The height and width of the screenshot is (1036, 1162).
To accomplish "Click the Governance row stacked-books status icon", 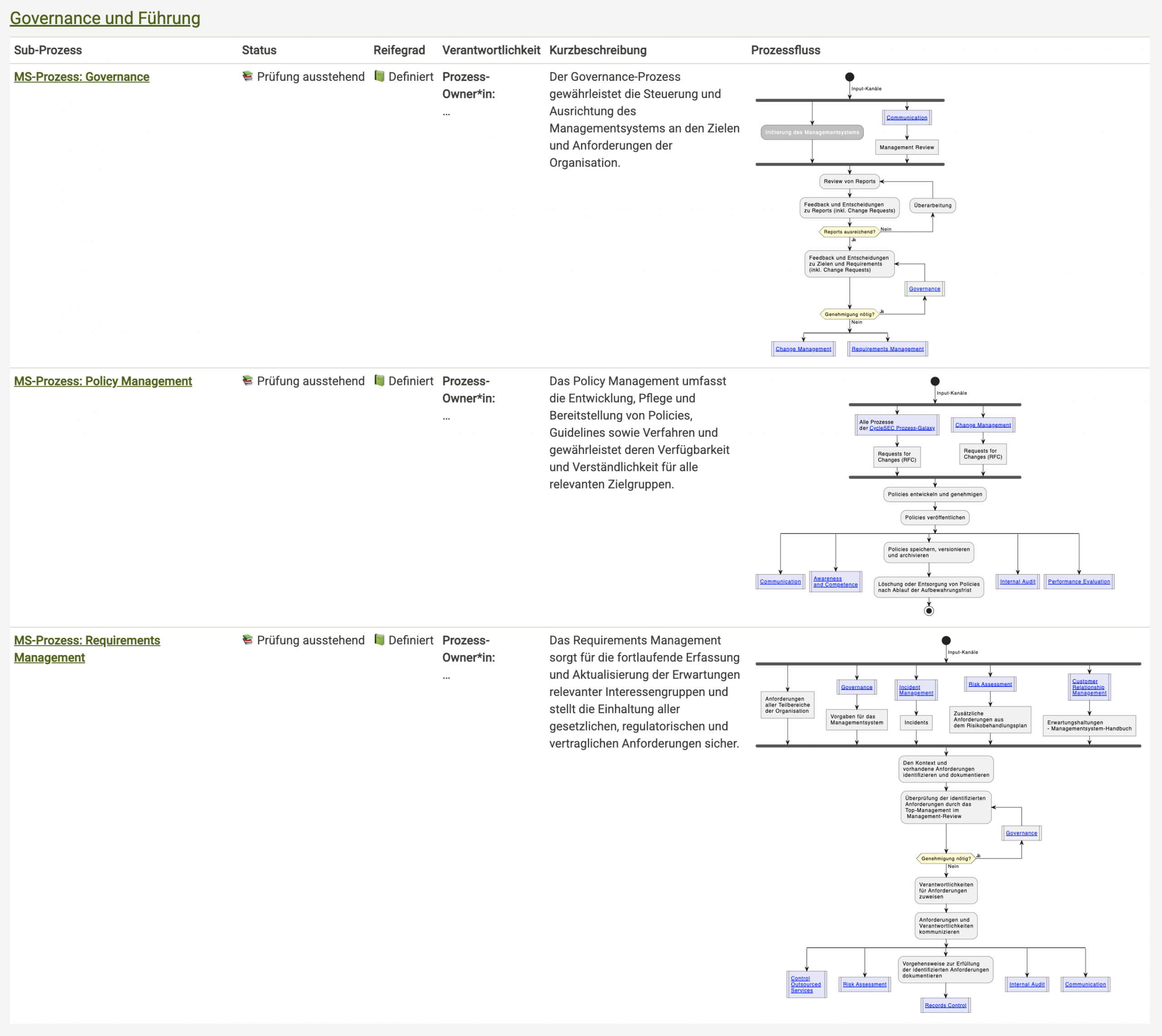I will click(x=247, y=76).
